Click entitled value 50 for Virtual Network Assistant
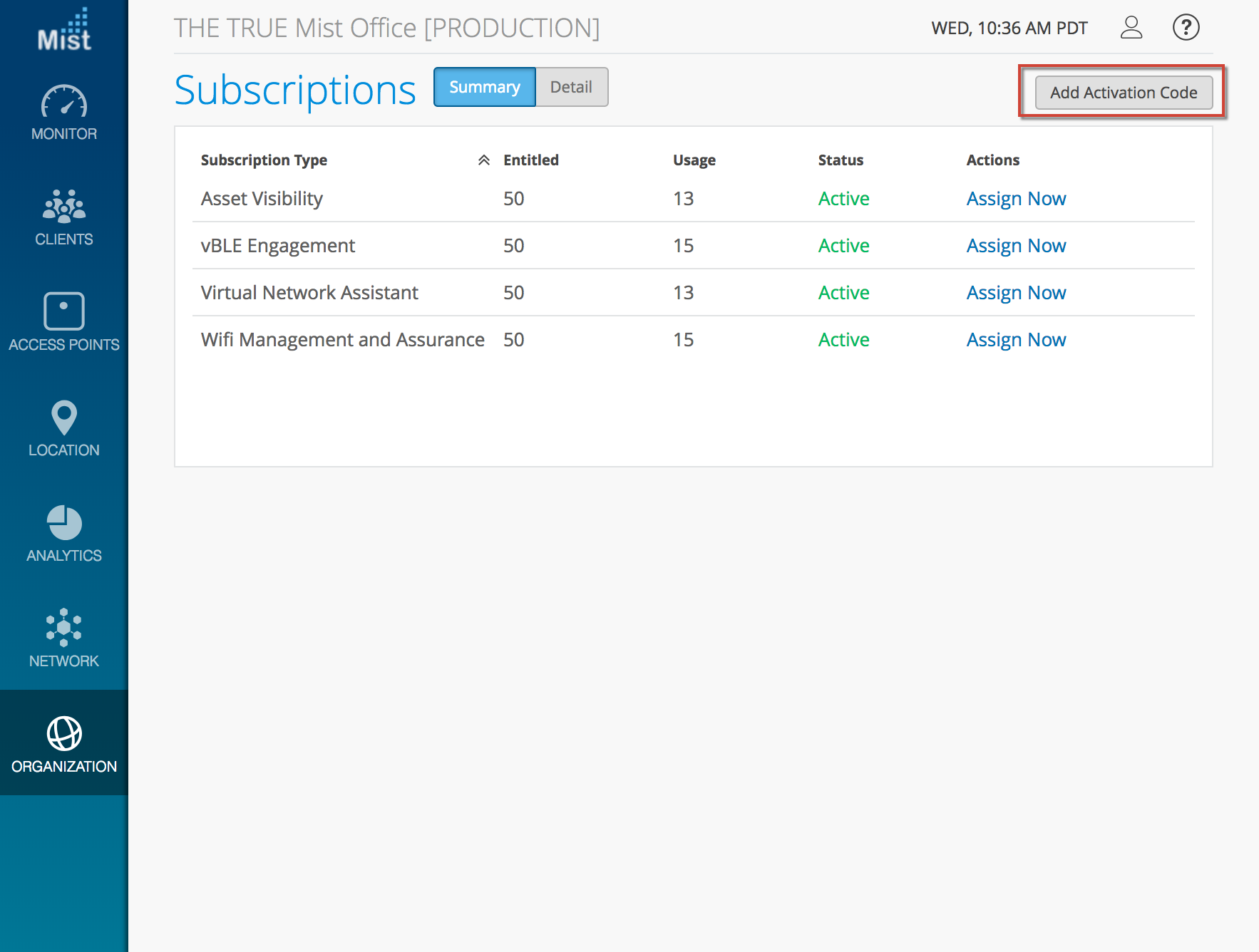 [x=514, y=293]
